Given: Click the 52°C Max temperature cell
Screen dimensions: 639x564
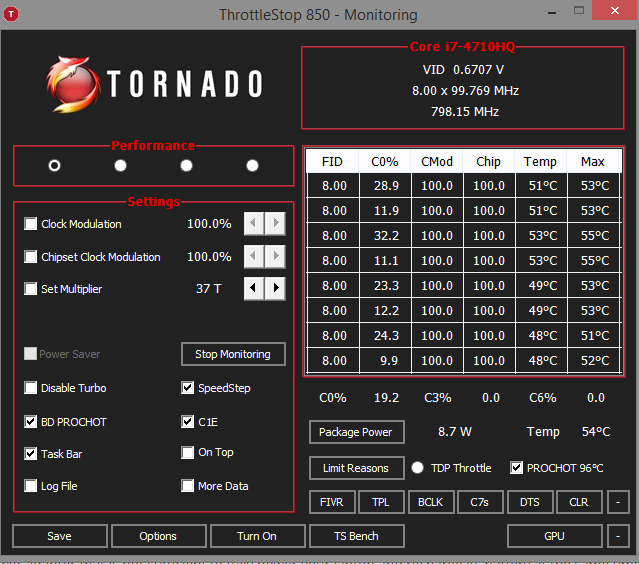Looking at the screenshot, I should (x=594, y=361).
